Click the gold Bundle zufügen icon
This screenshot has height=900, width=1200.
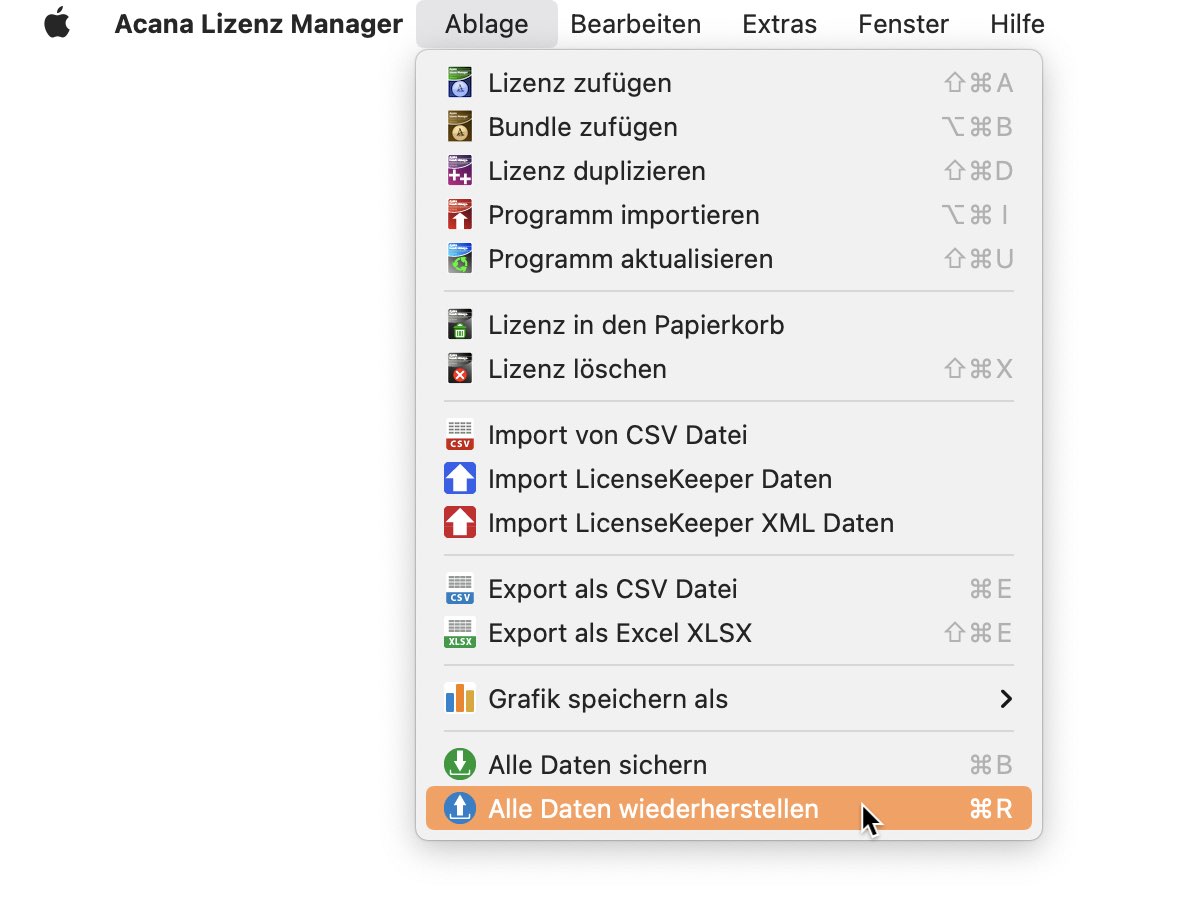(x=459, y=127)
